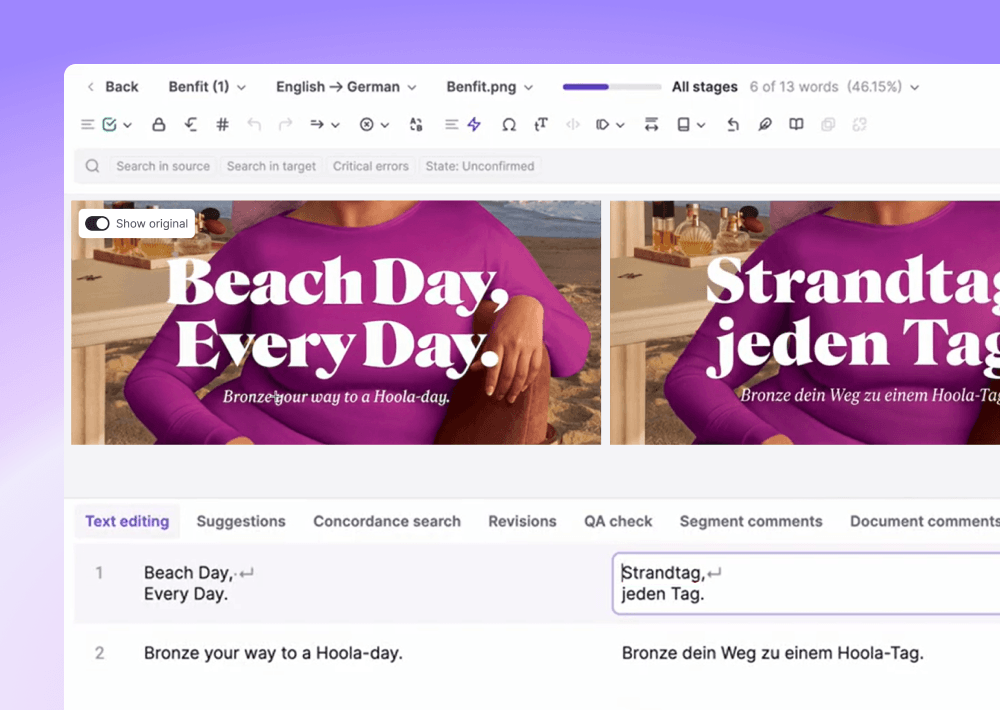The height and width of the screenshot is (710, 1000).
Task: Click the feather quill toolbar icon
Action: [764, 125]
